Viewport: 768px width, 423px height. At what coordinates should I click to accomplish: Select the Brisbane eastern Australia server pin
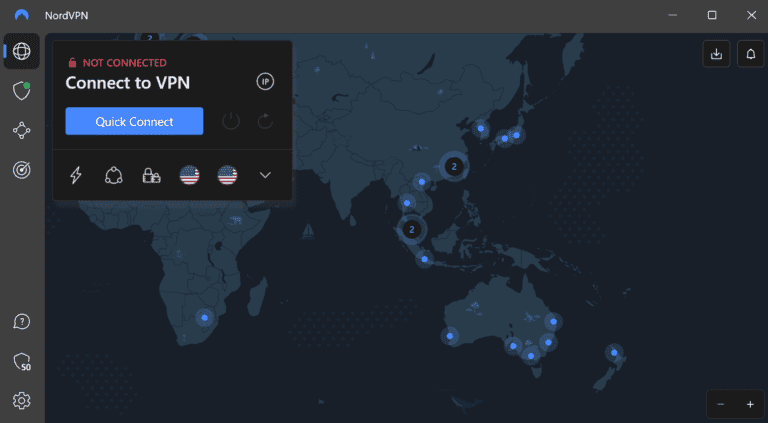[x=553, y=322]
